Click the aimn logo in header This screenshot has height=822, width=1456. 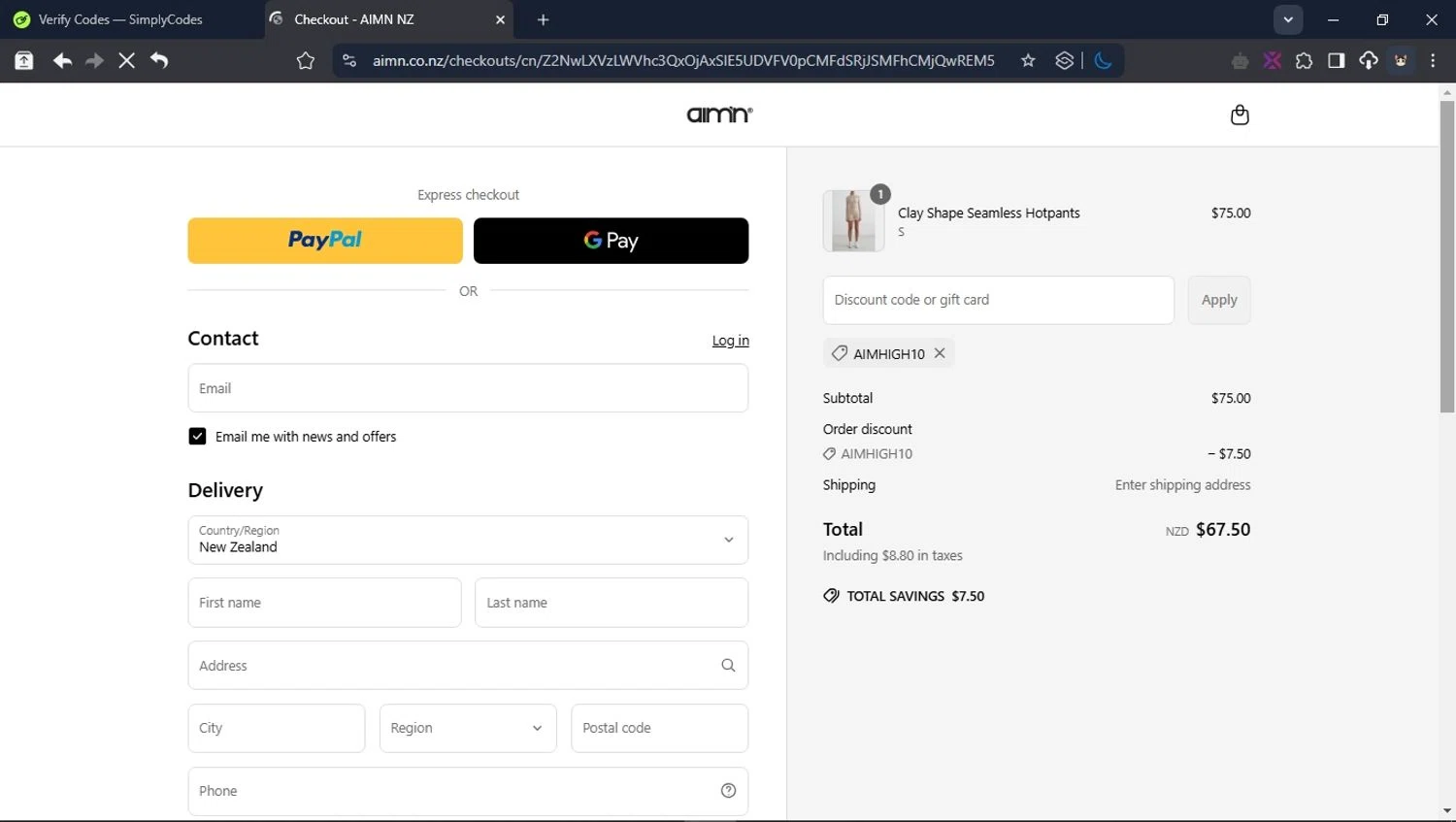click(x=719, y=115)
